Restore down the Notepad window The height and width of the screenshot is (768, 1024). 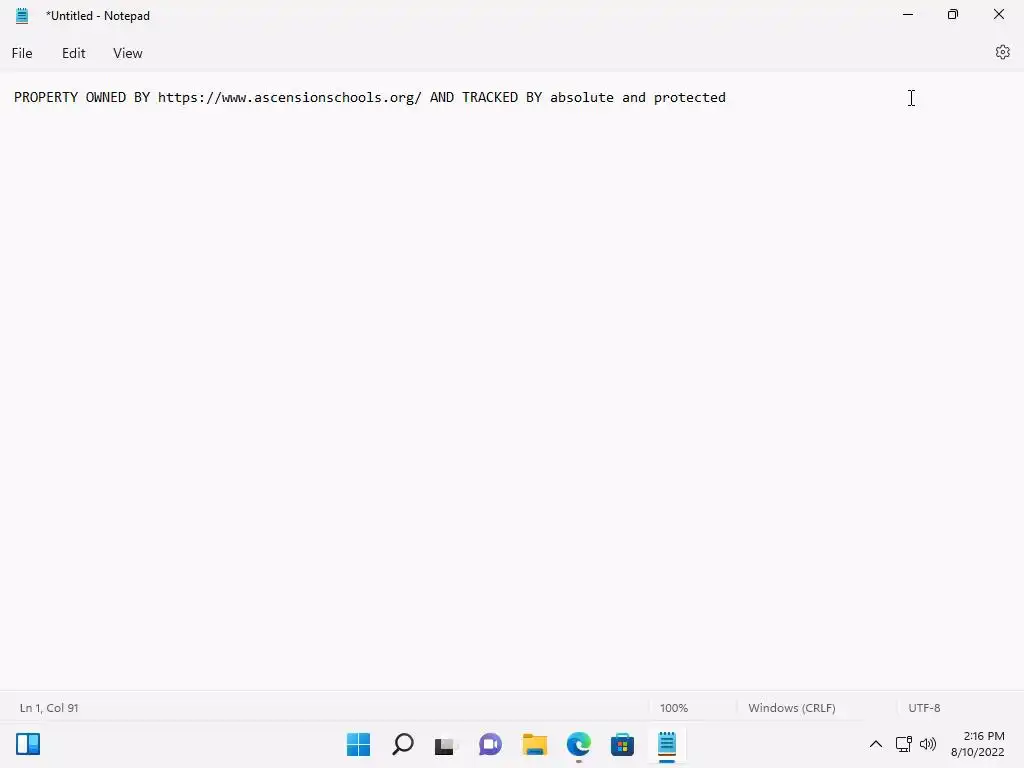click(953, 14)
